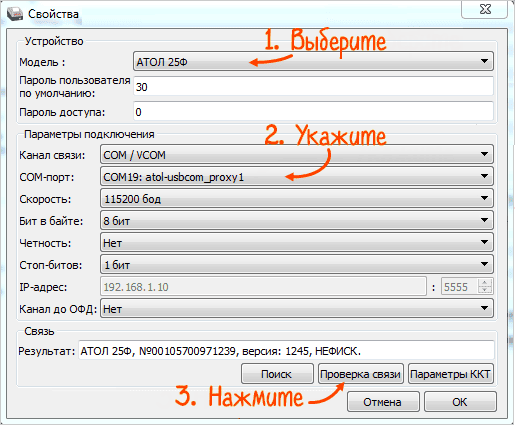Click the Пароль доступа input field
The width and height of the screenshot is (515, 425).
(x=313, y=112)
